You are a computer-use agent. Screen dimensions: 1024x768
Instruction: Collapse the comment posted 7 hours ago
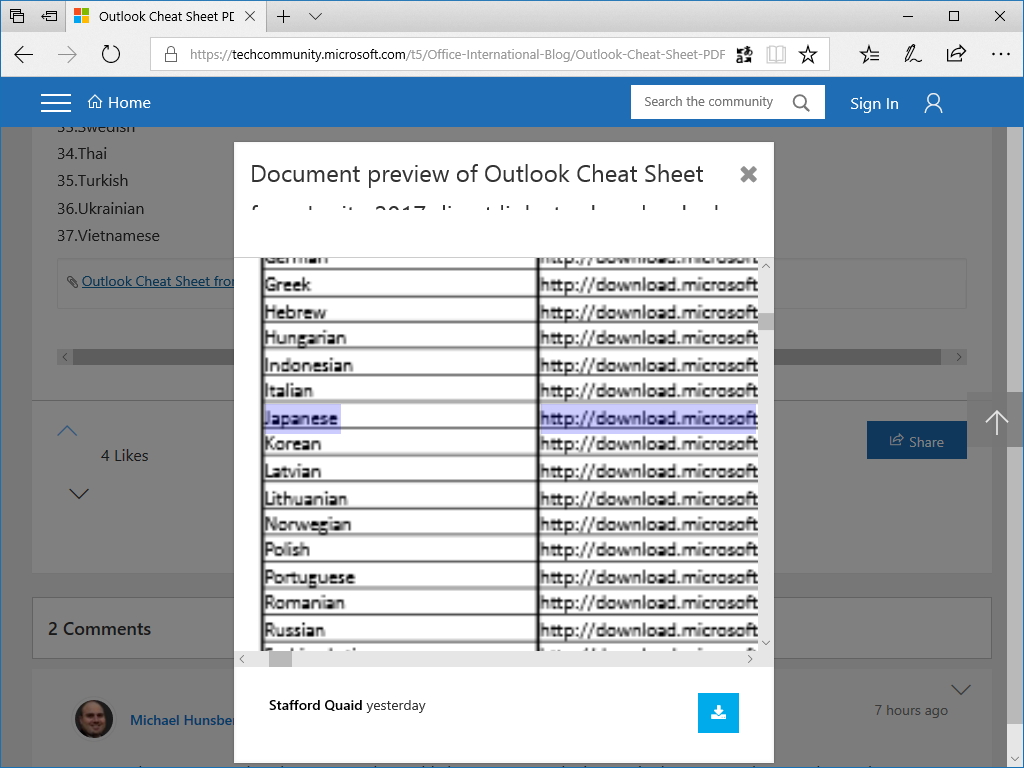(x=961, y=689)
